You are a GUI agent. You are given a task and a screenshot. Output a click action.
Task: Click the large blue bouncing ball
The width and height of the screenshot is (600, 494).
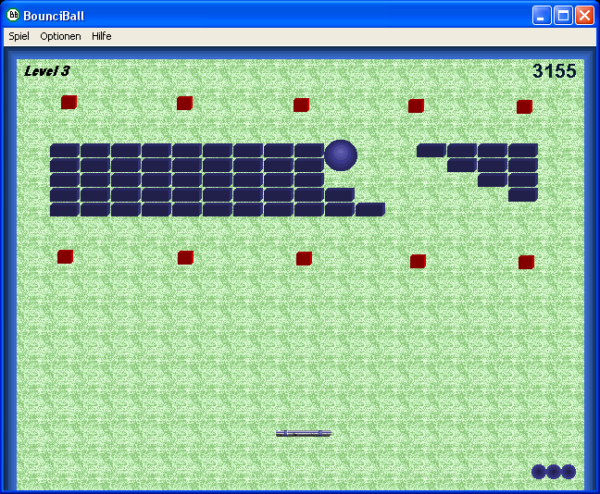340,155
